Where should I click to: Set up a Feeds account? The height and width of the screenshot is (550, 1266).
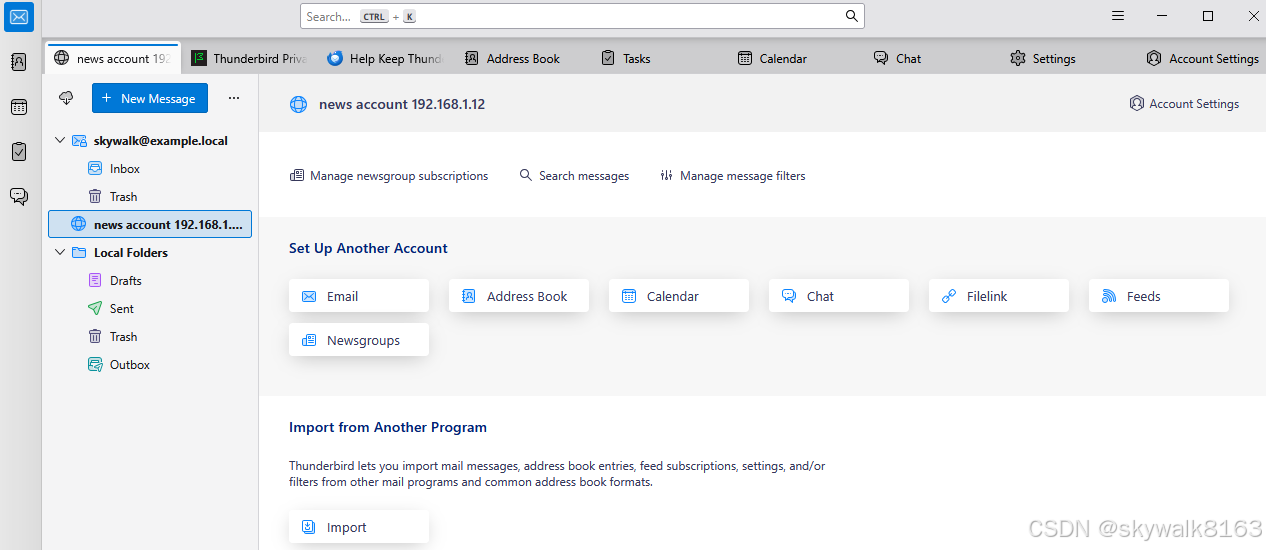1159,296
